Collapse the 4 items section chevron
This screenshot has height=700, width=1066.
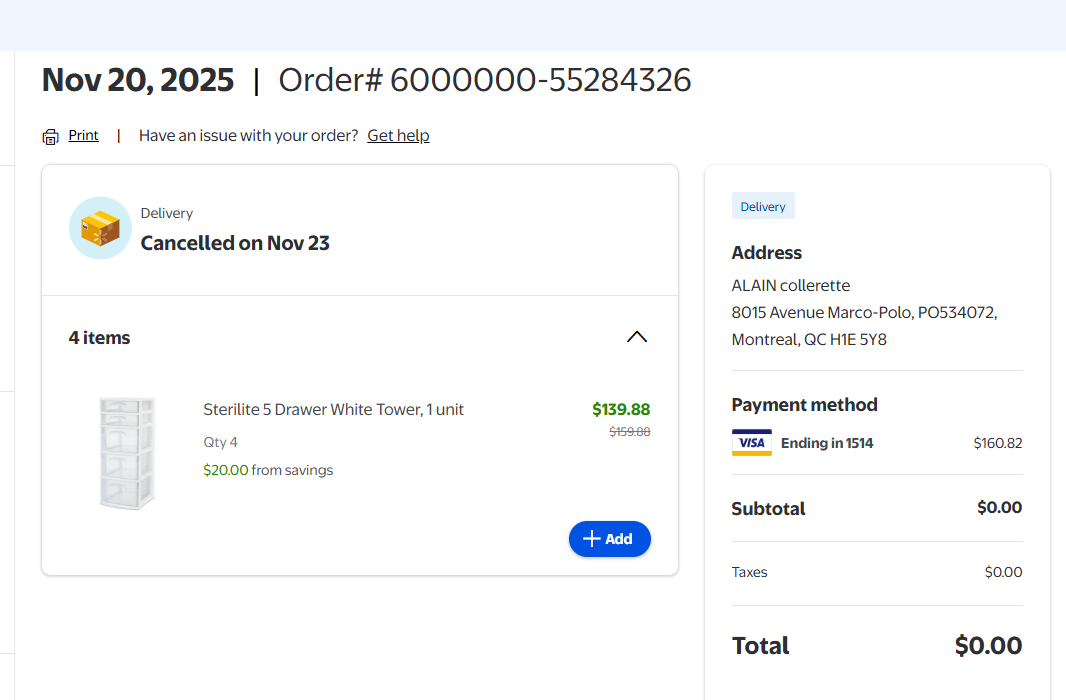[636, 337]
